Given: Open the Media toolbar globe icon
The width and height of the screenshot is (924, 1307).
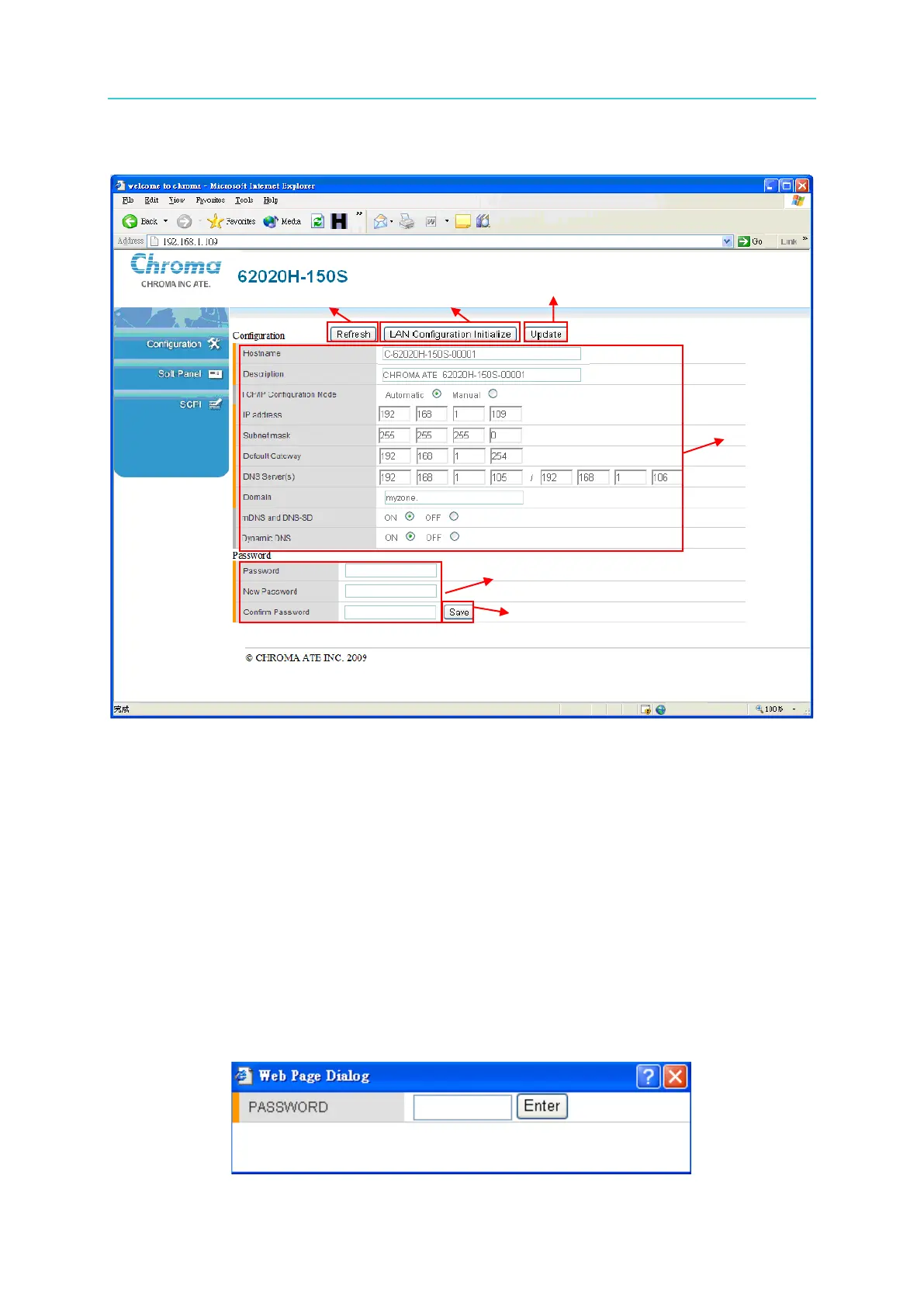Looking at the screenshot, I should coord(270,221).
